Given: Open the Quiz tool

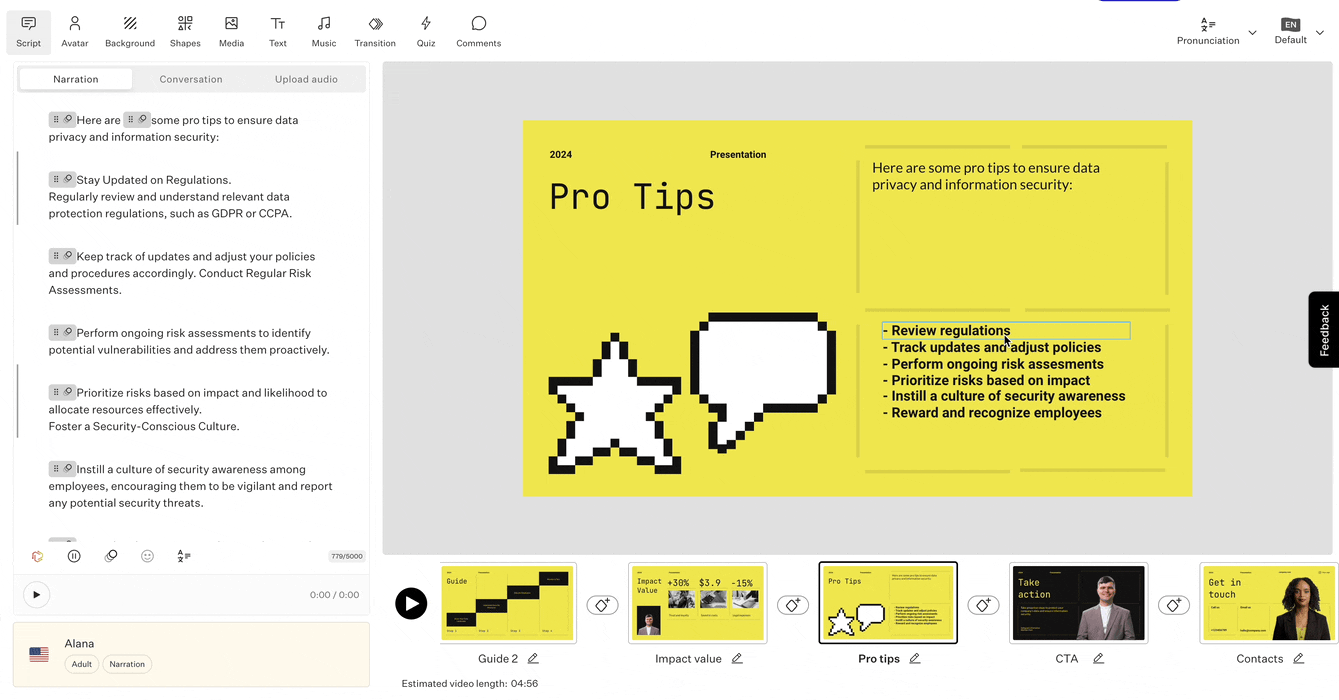Looking at the screenshot, I should pyautogui.click(x=426, y=31).
